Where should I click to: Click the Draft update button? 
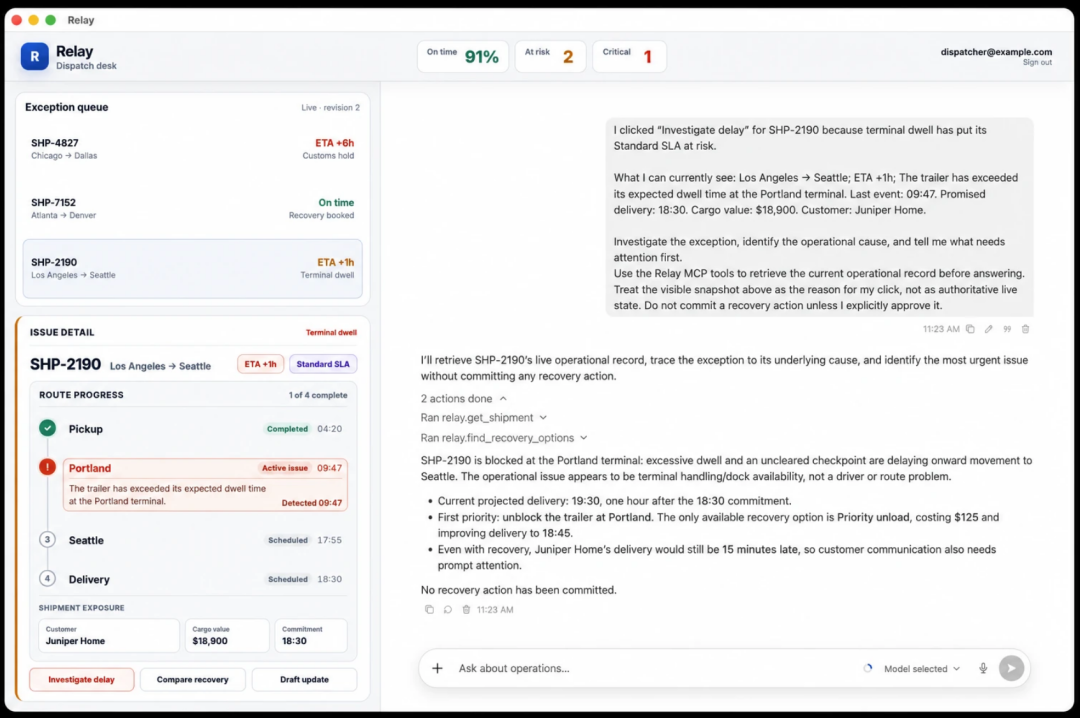tap(304, 679)
